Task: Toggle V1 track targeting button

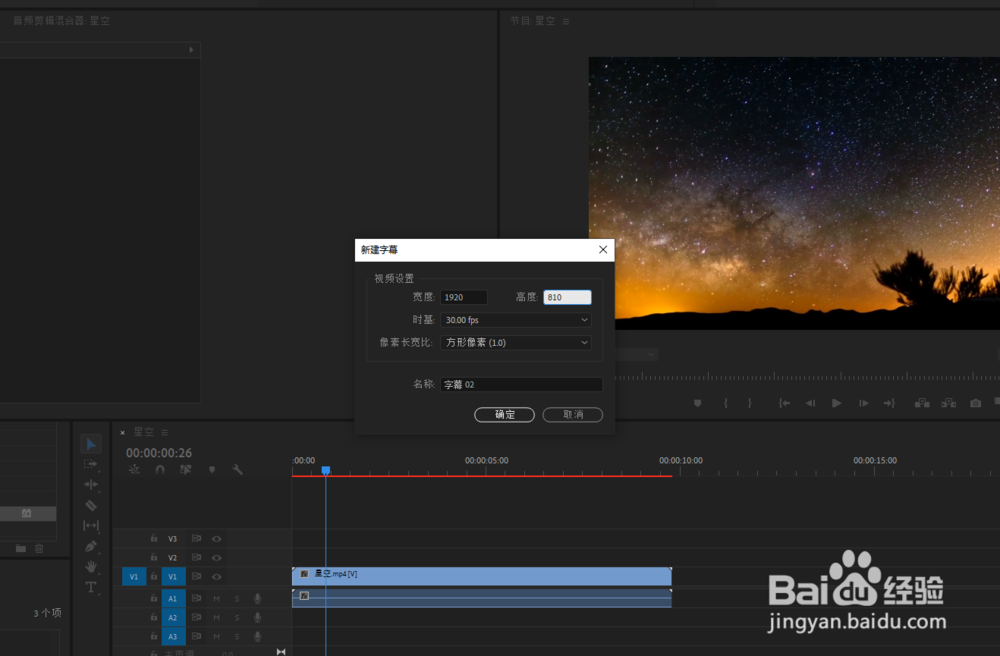Action: (x=173, y=577)
